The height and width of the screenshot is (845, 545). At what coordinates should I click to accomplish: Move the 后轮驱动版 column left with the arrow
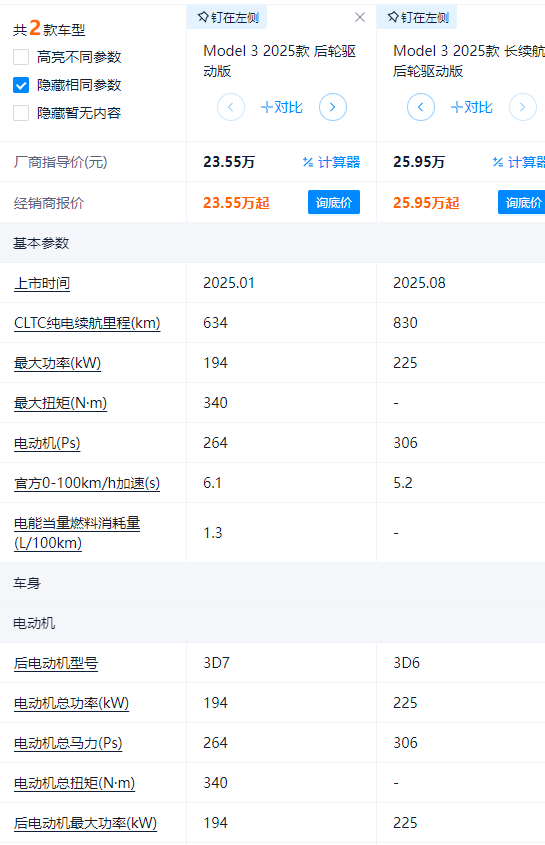[231, 107]
